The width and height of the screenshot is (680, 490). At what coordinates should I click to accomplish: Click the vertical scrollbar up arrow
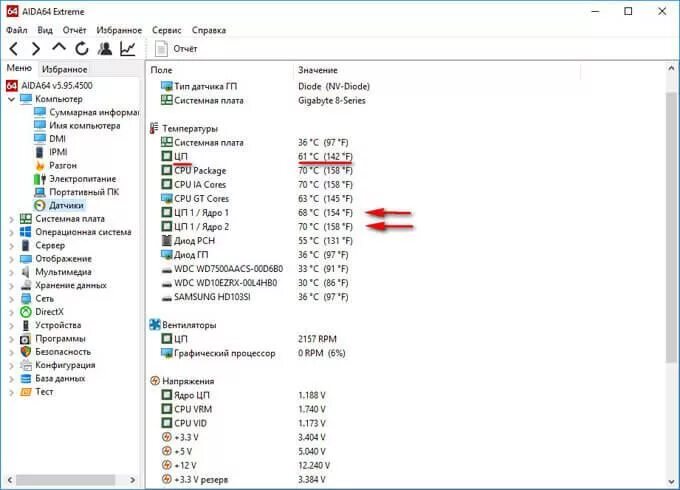(671, 69)
